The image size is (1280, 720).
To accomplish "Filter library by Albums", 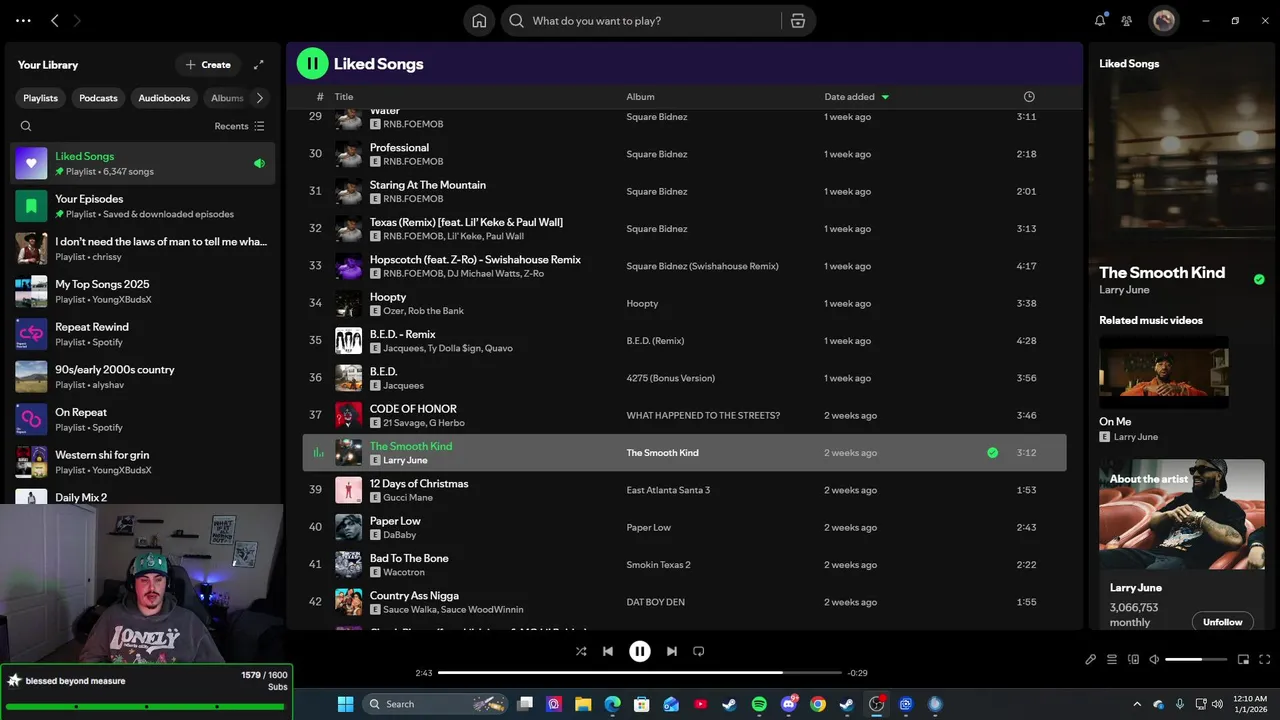I will (x=227, y=98).
